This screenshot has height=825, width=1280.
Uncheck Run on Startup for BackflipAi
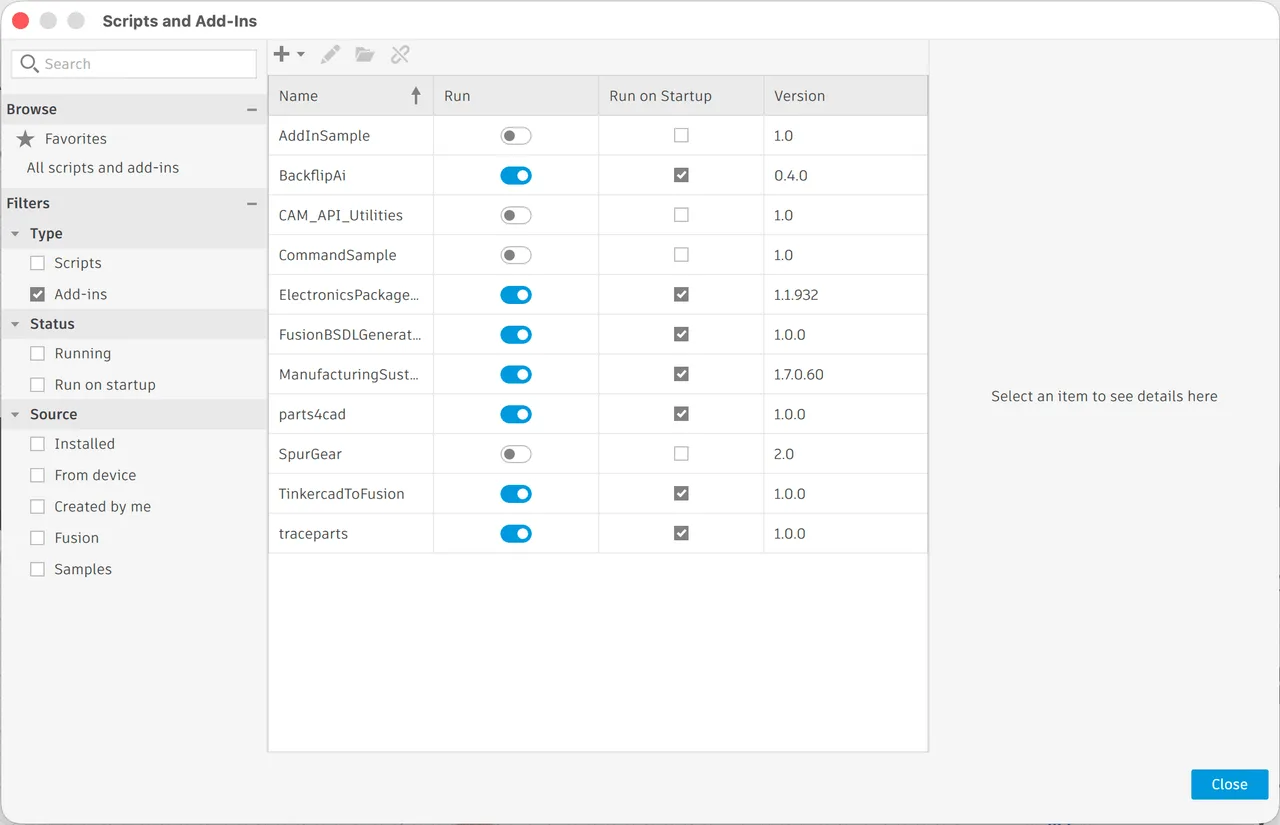681,175
